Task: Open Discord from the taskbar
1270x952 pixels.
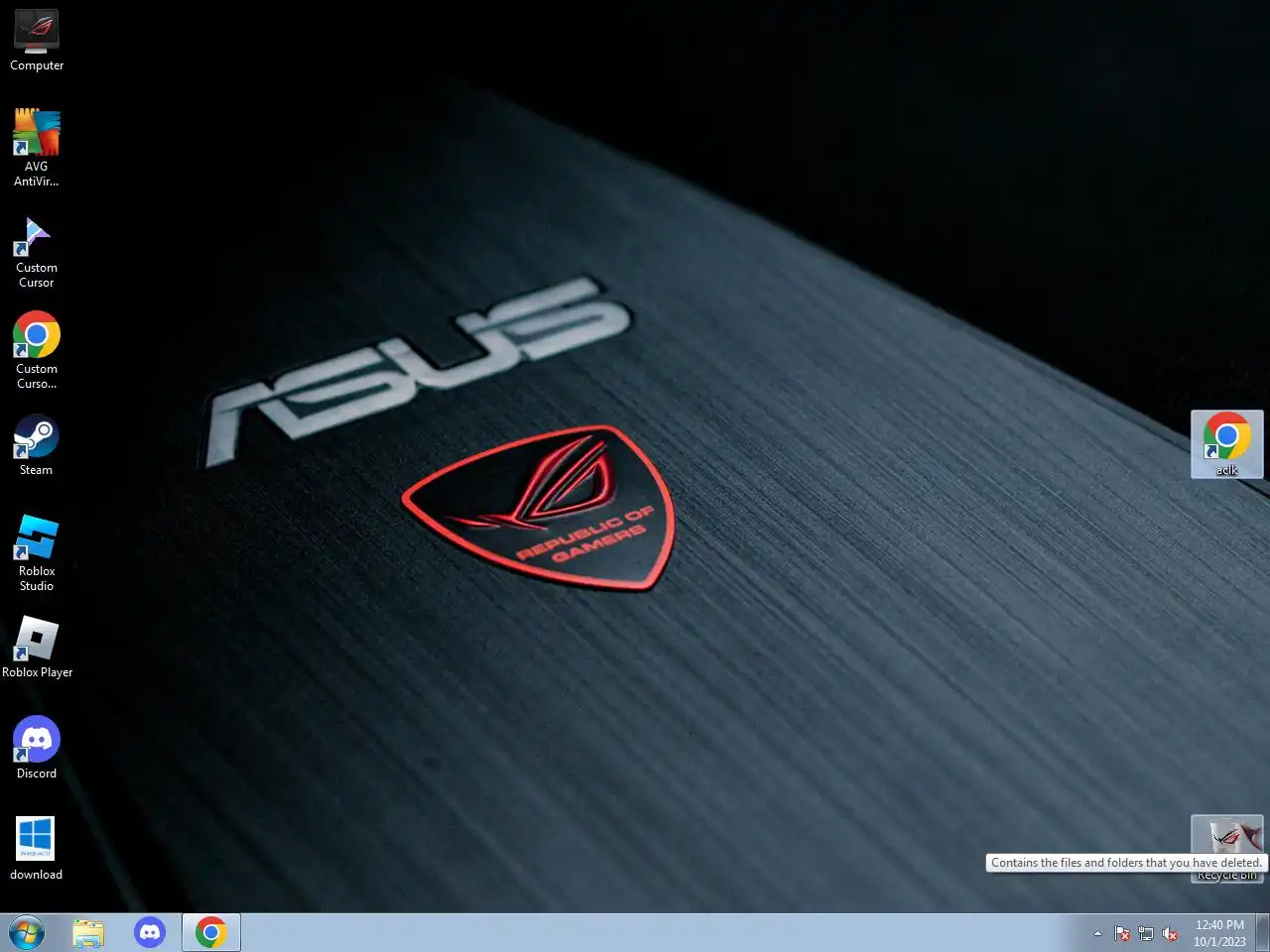Action: pyautogui.click(x=150, y=933)
